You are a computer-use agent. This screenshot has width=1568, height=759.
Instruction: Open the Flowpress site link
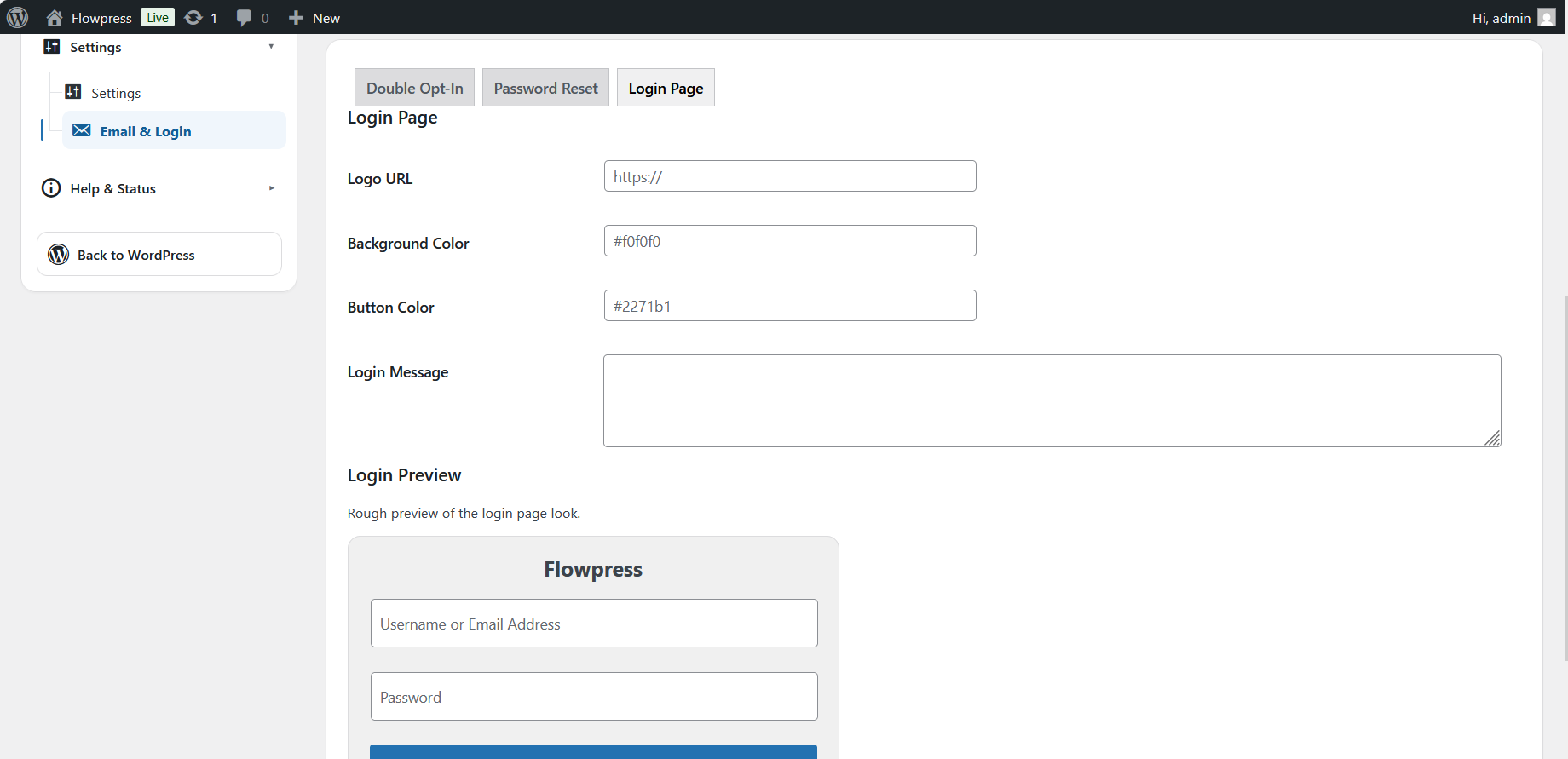[101, 18]
